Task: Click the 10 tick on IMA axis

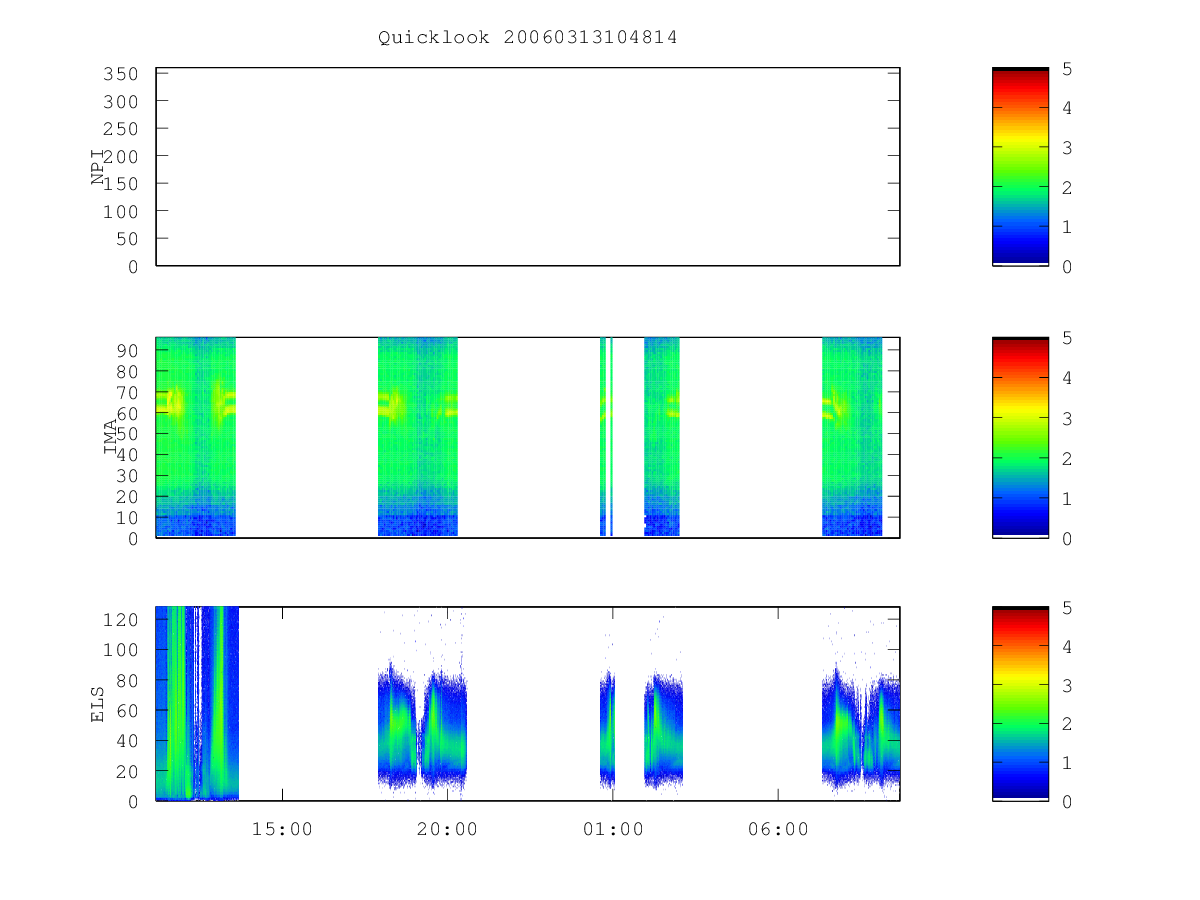Action: point(126,518)
